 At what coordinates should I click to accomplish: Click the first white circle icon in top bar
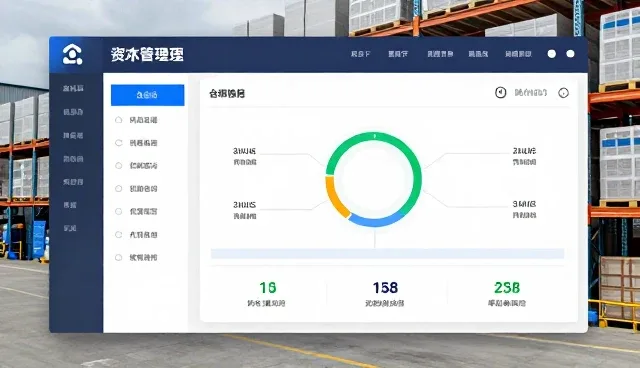[551, 54]
